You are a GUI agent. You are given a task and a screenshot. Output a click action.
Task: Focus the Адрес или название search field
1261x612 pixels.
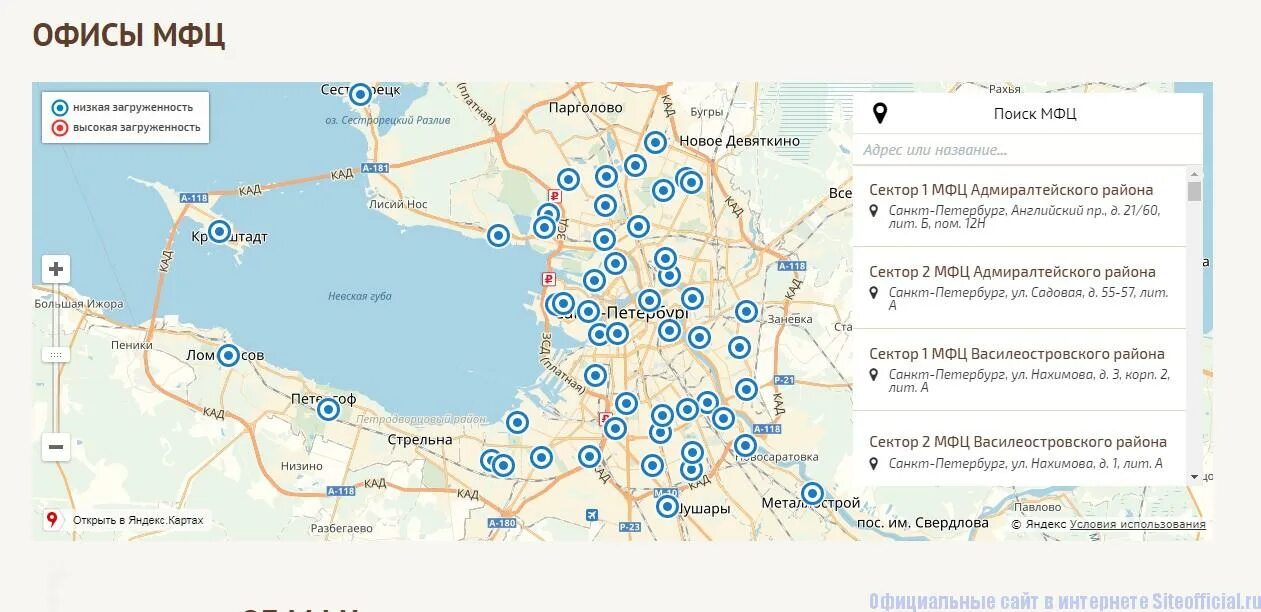1027,150
